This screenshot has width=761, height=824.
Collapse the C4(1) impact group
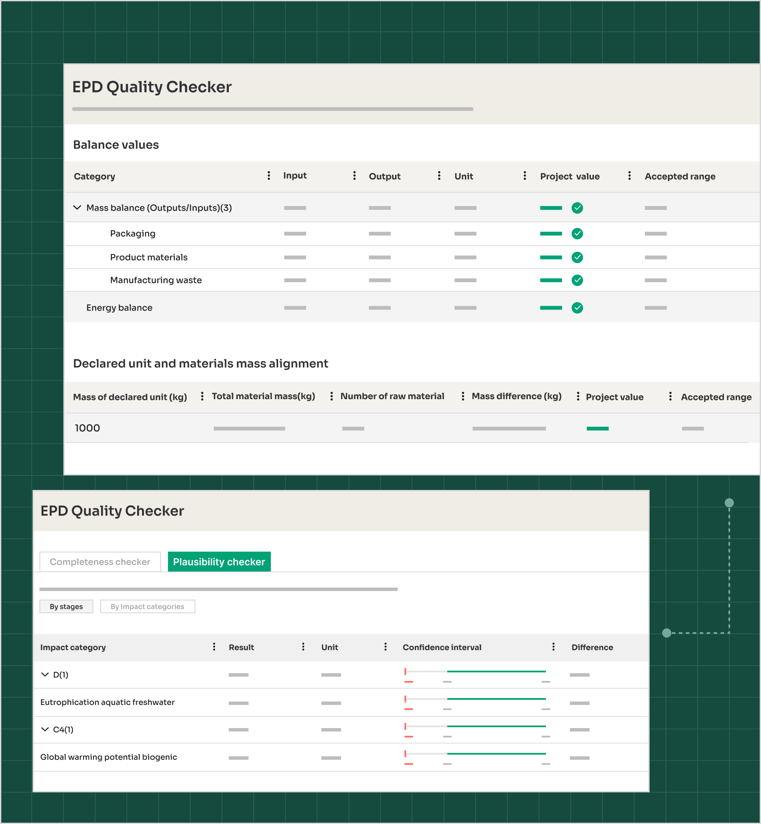tap(45, 730)
